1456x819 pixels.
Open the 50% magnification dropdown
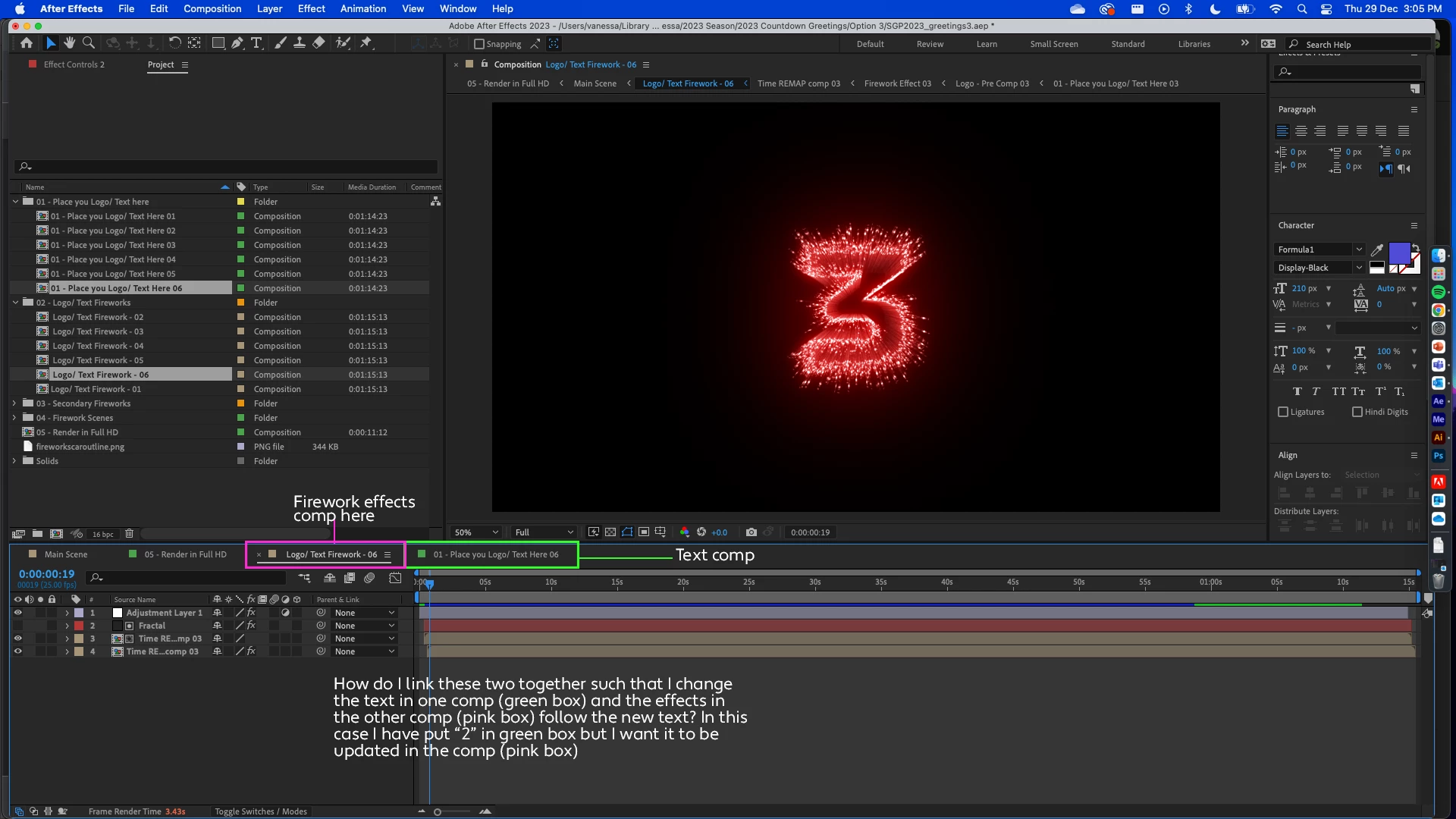[476, 532]
